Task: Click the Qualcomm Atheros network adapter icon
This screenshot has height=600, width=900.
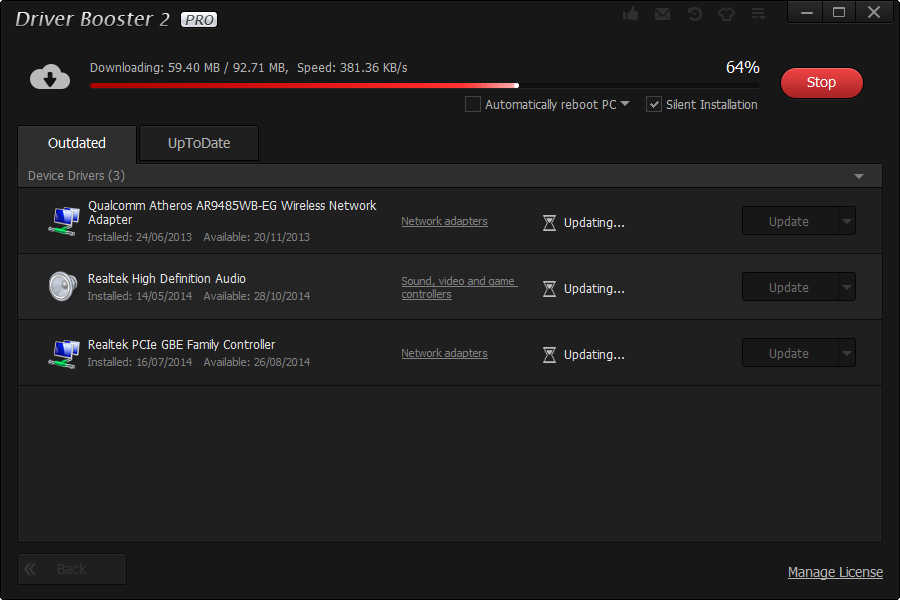Action: pyautogui.click(x=64, y=220)
